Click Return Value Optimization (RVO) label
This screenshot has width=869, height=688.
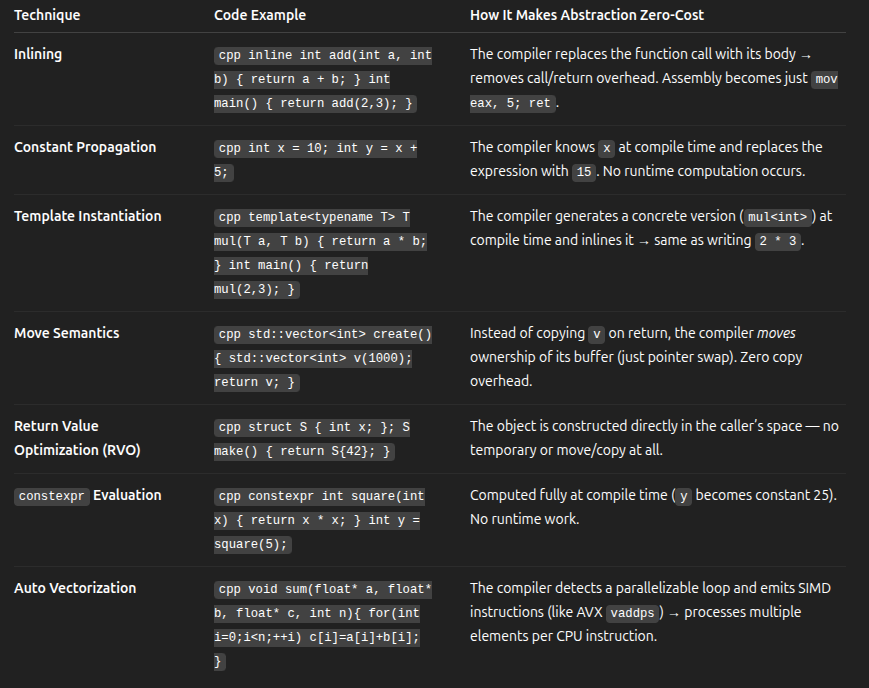(x=77, y=438)
